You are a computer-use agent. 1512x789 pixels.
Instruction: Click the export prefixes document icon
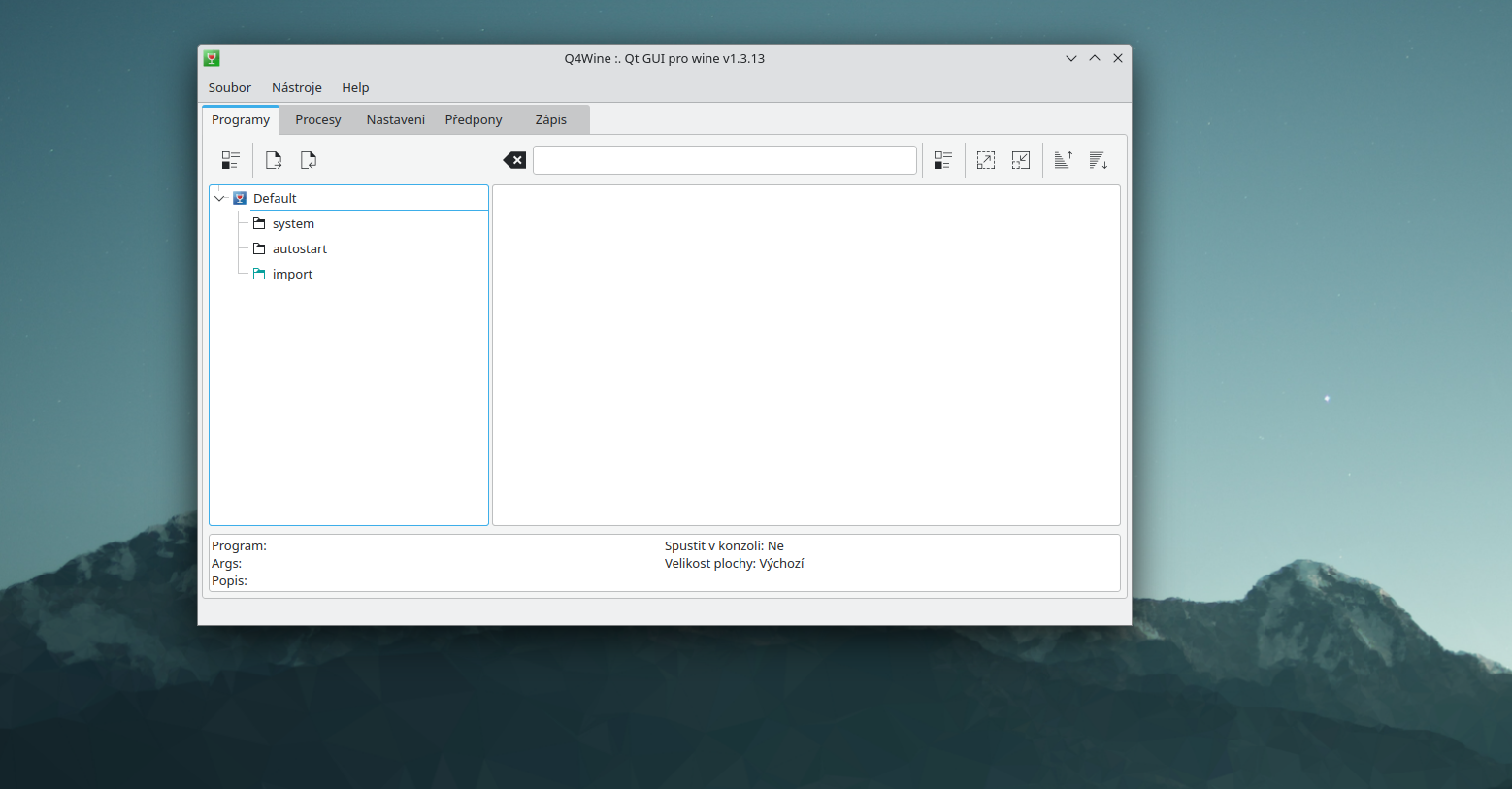point(274,160)
